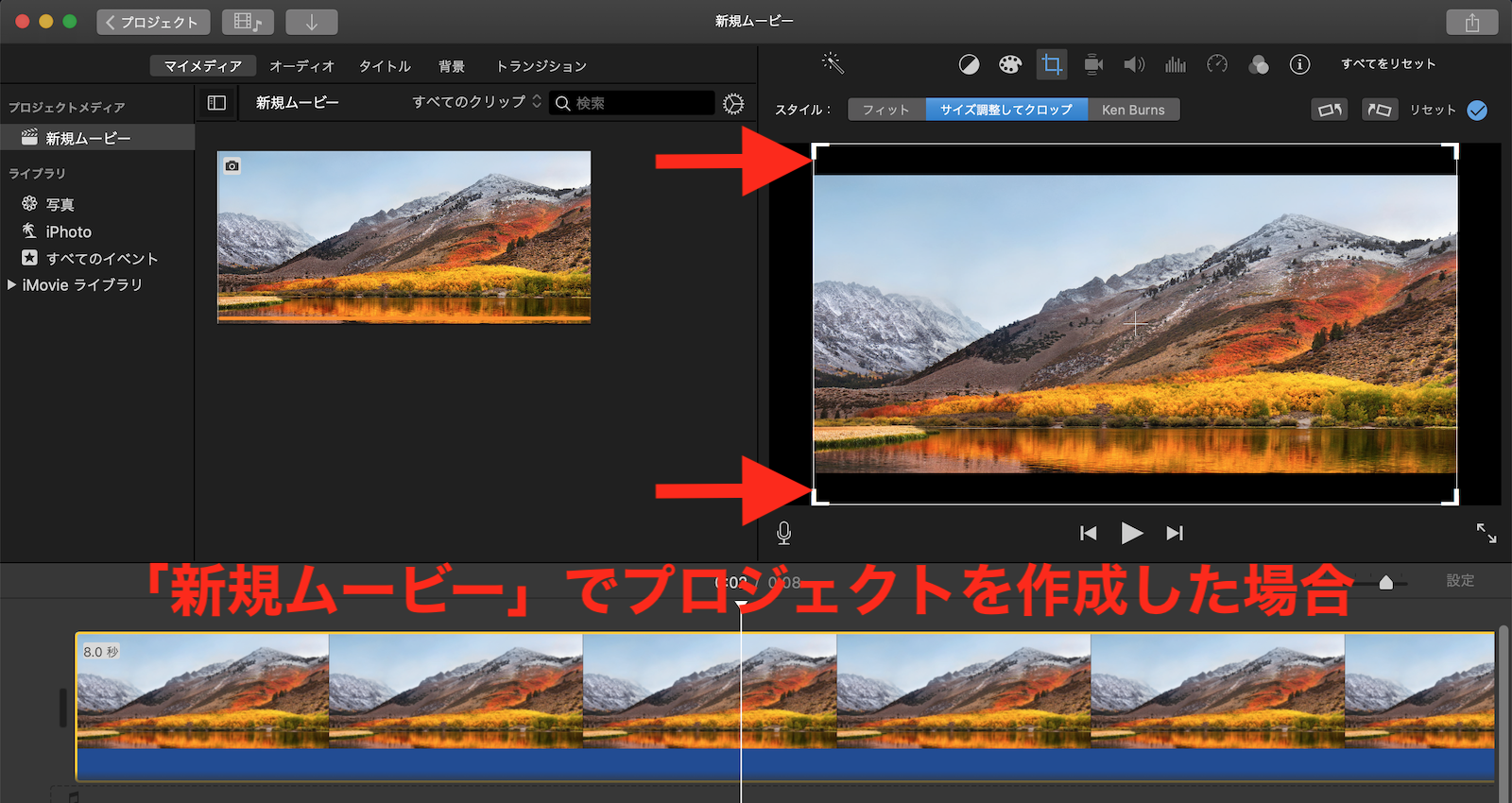Select the フィット style option

pos(886,110)
